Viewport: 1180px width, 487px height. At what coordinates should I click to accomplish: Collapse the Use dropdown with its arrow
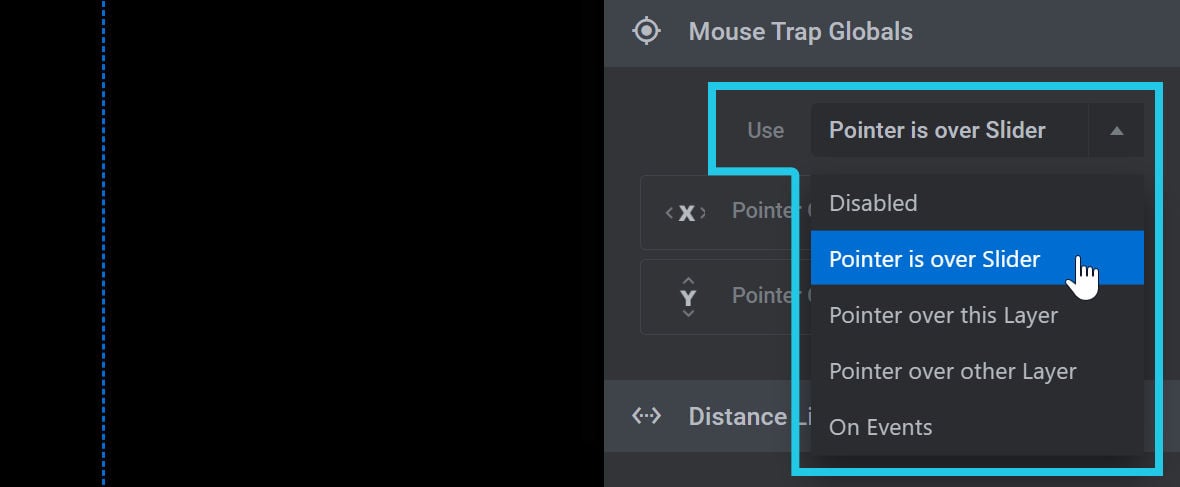click(x=1117, y=130)
